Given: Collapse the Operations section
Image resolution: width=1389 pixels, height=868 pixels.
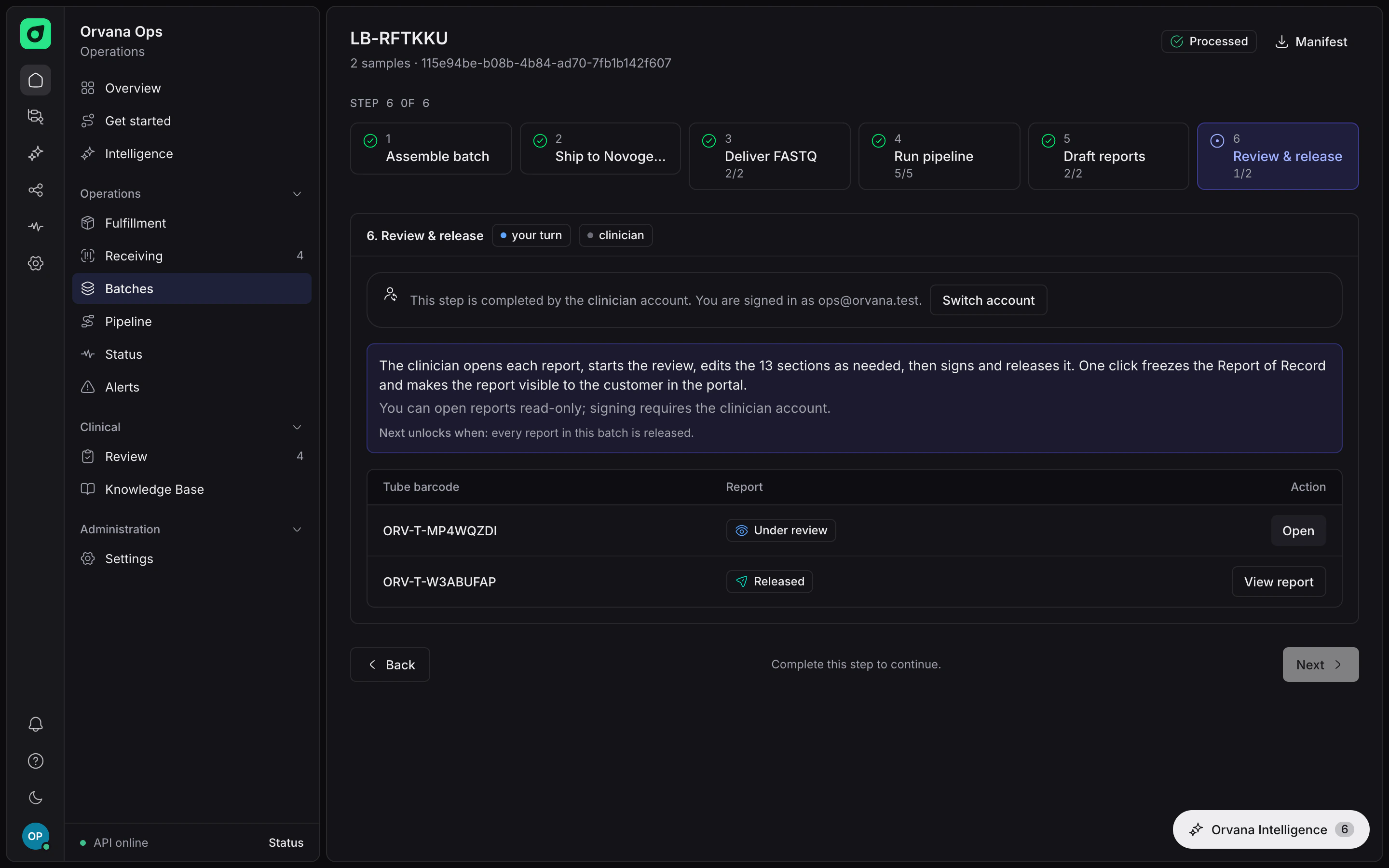Looking at the screenshot, I should (297, 194).
